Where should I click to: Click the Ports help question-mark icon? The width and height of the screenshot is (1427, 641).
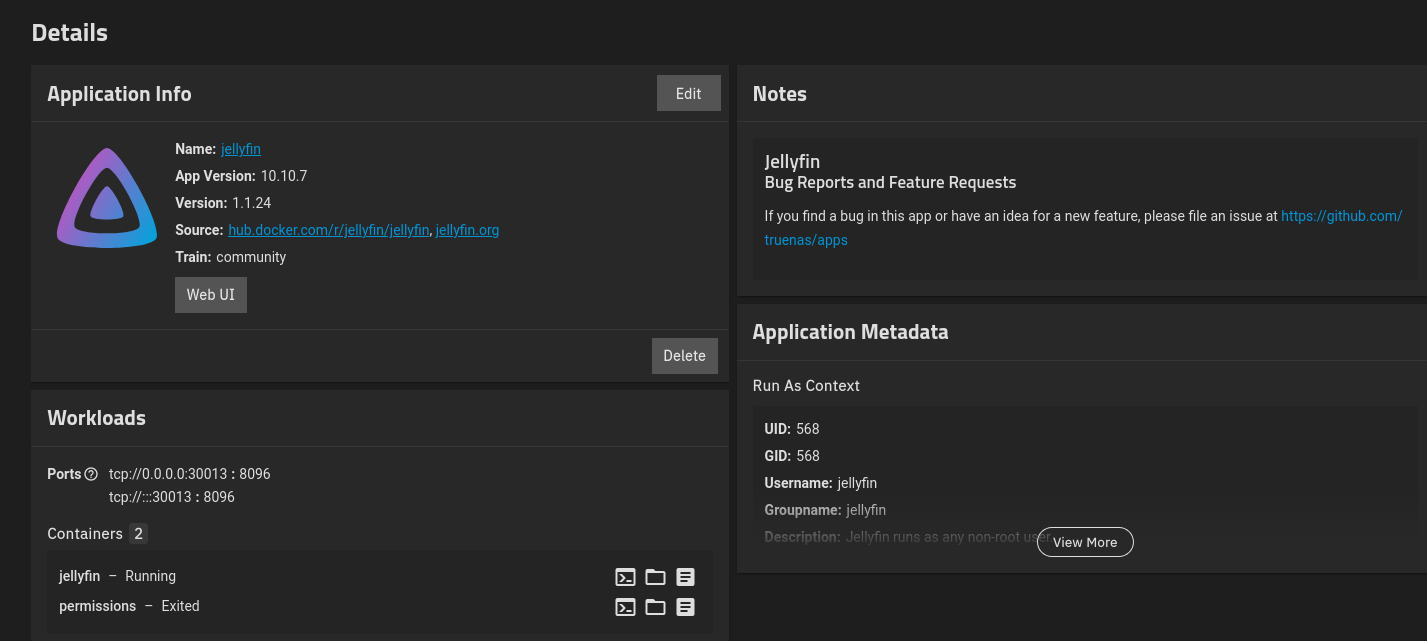[x=91, y=474]
